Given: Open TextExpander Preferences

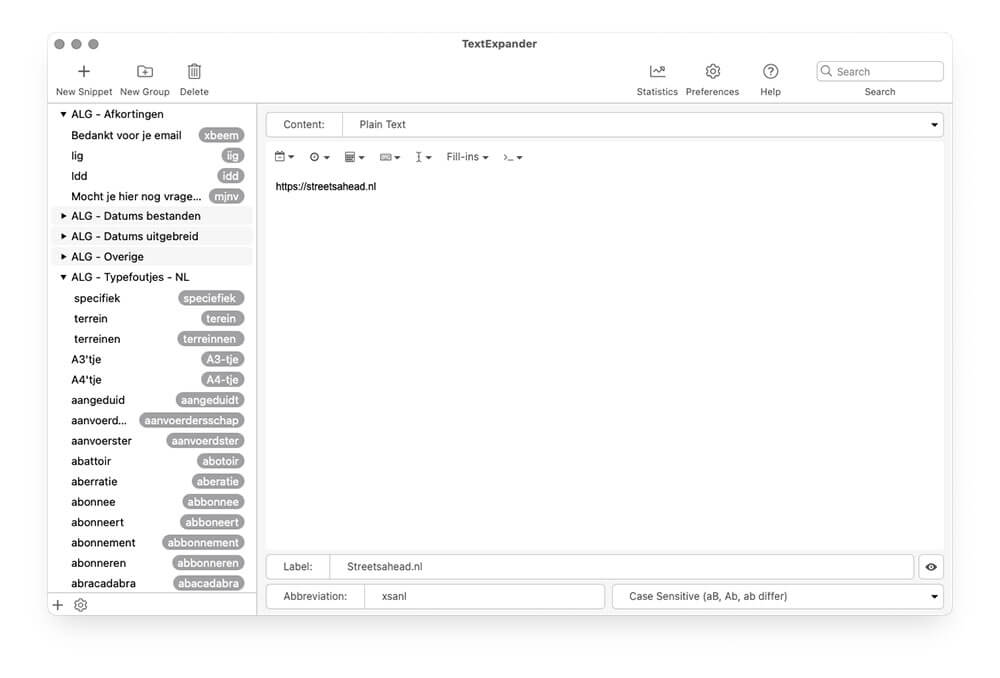Looking at the screenshot, I should [x=712, y=71].
